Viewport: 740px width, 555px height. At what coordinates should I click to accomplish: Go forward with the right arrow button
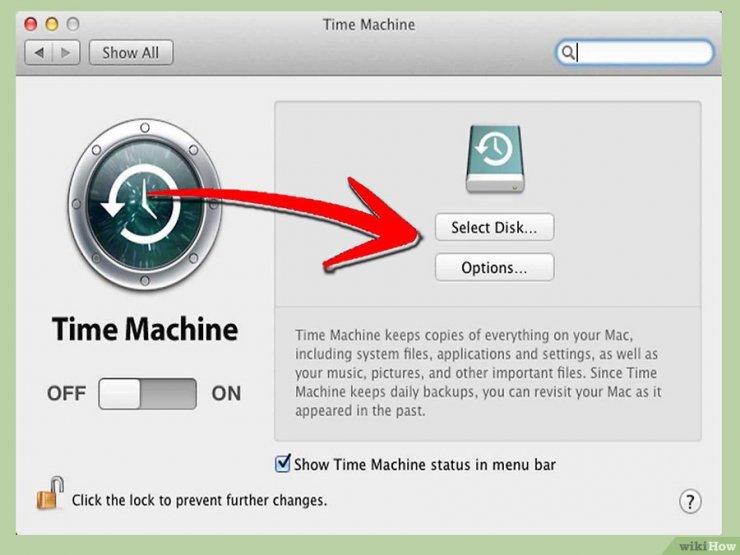pyautogui.click(x=66, y=52)
